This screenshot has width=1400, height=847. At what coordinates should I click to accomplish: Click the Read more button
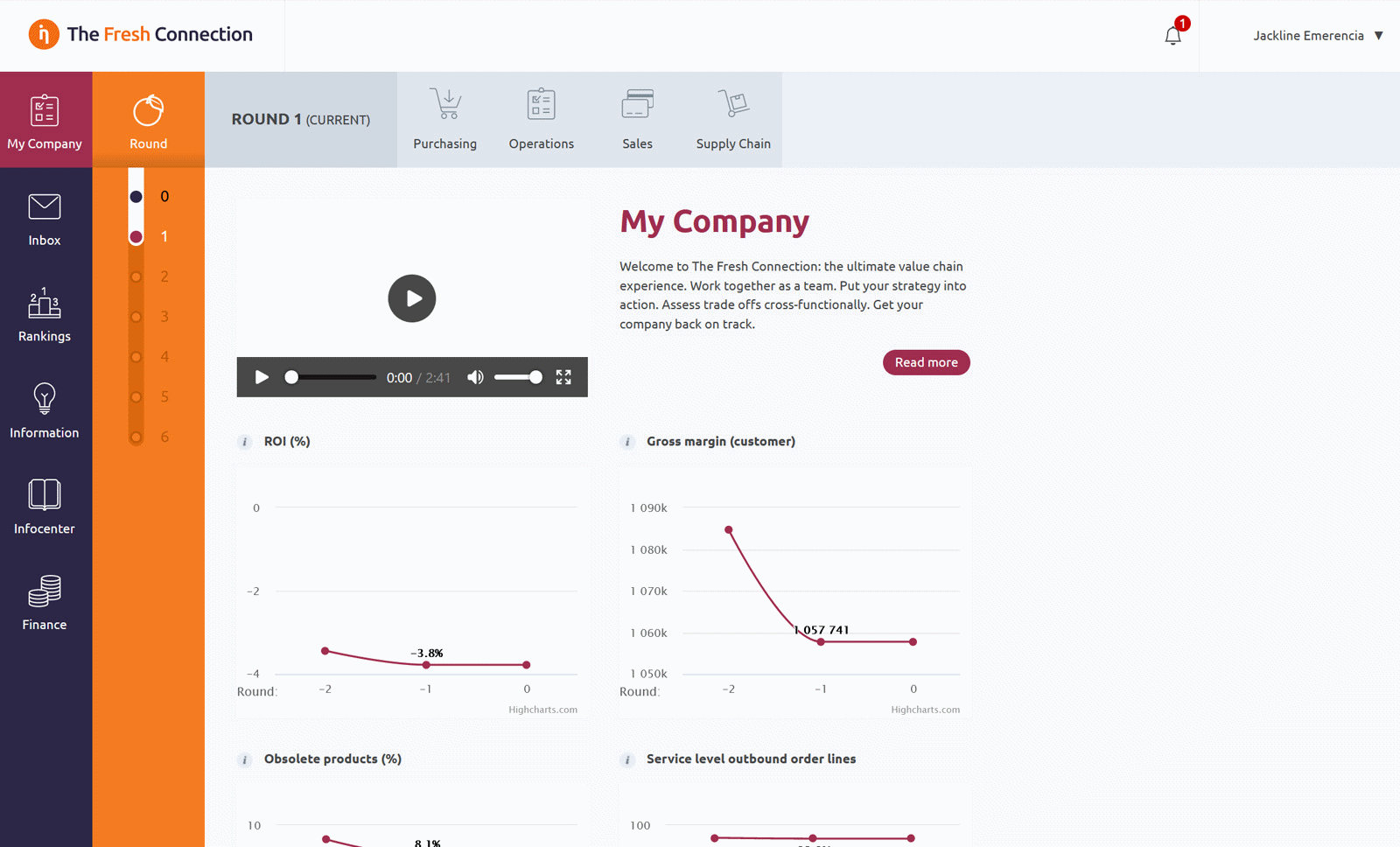(x=927, y=362)
